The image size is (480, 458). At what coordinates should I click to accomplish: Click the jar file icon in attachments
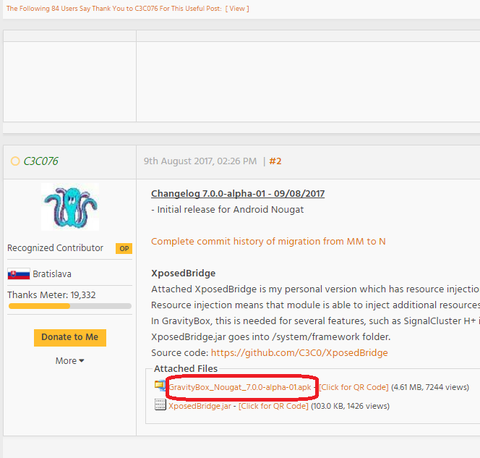[160, 405]
